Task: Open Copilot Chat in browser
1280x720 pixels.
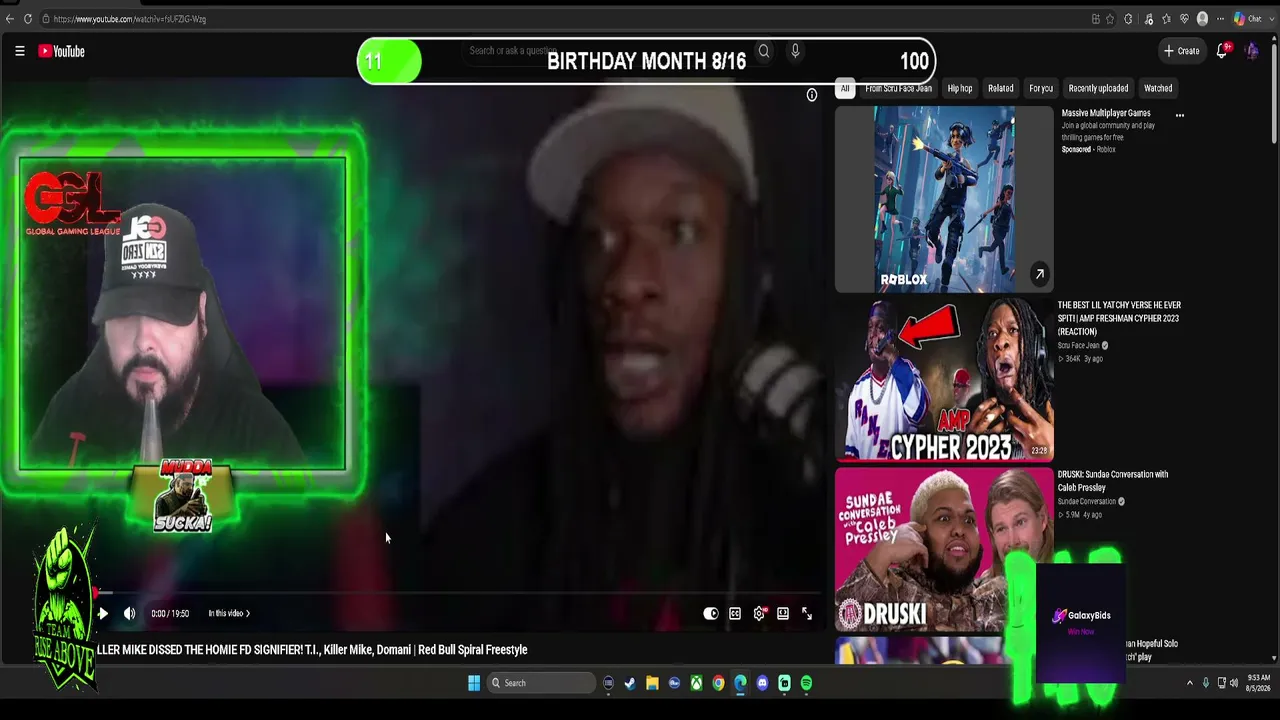Action: pos(1248,19)
